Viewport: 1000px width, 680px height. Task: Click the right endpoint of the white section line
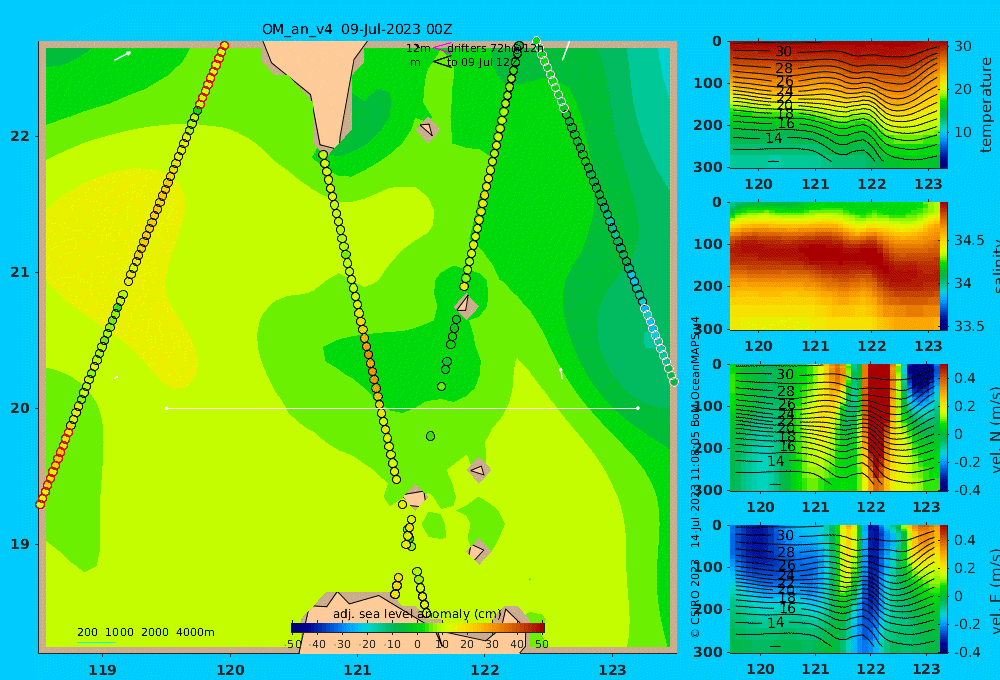coord(638,408)
